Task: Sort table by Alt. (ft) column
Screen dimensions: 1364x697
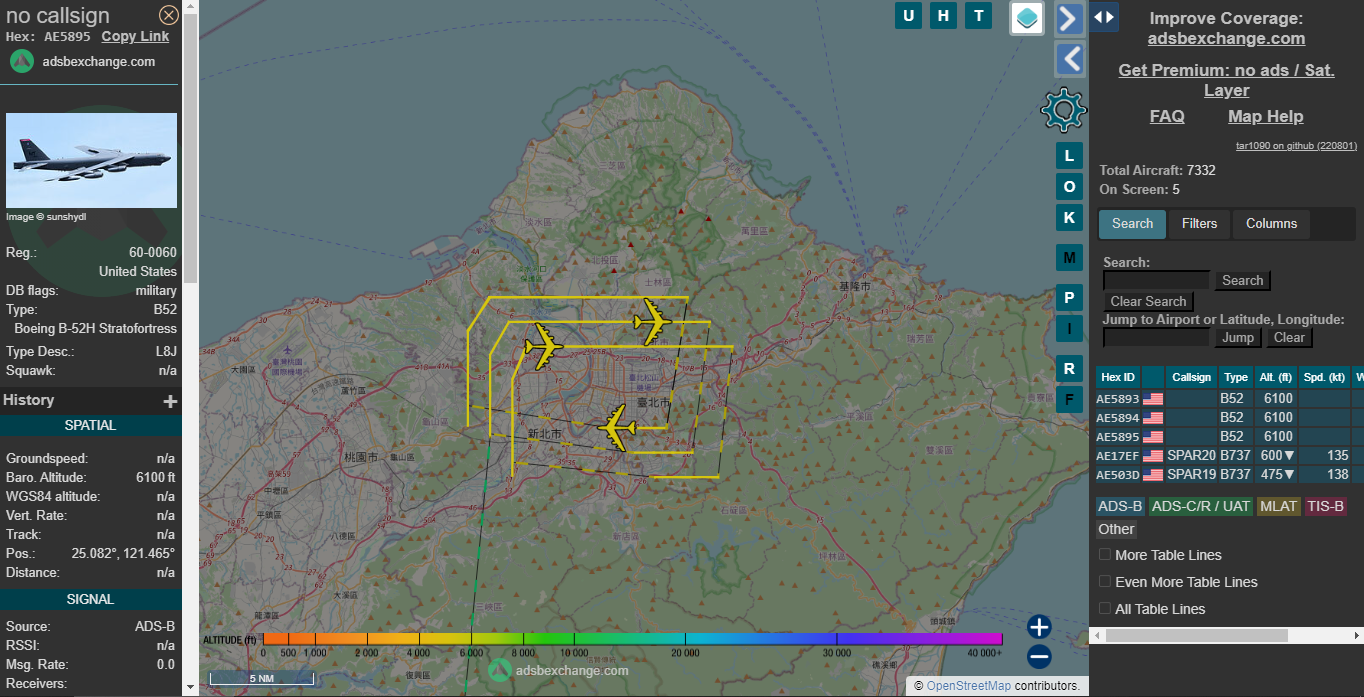Action: [1276, 377]
